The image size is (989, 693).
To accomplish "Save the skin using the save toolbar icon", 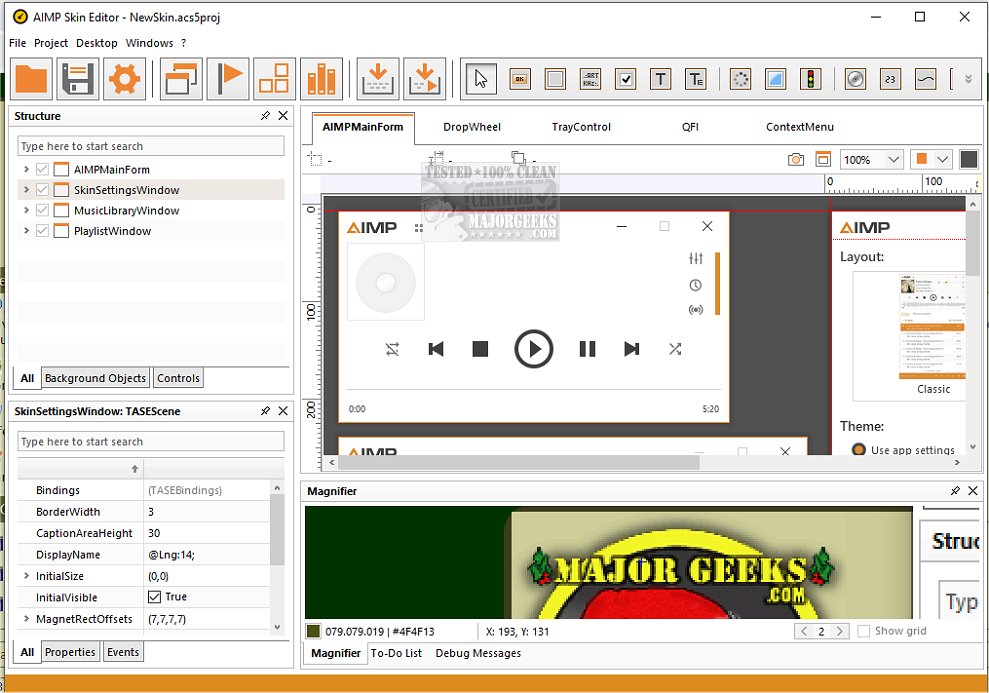I will 77,79.
